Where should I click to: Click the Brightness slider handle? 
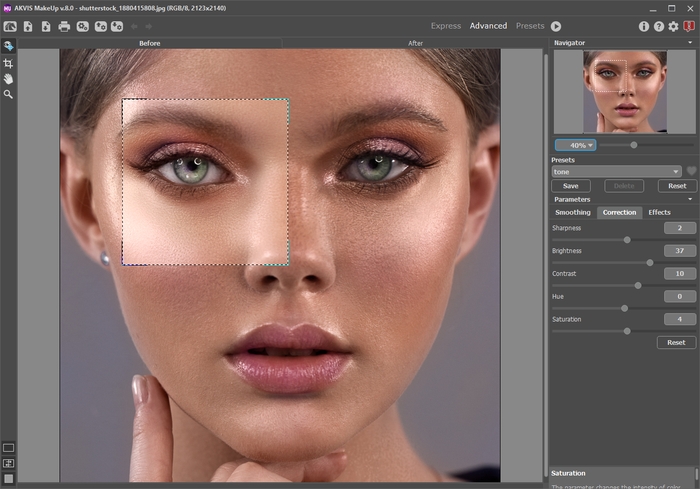(650, 263)
